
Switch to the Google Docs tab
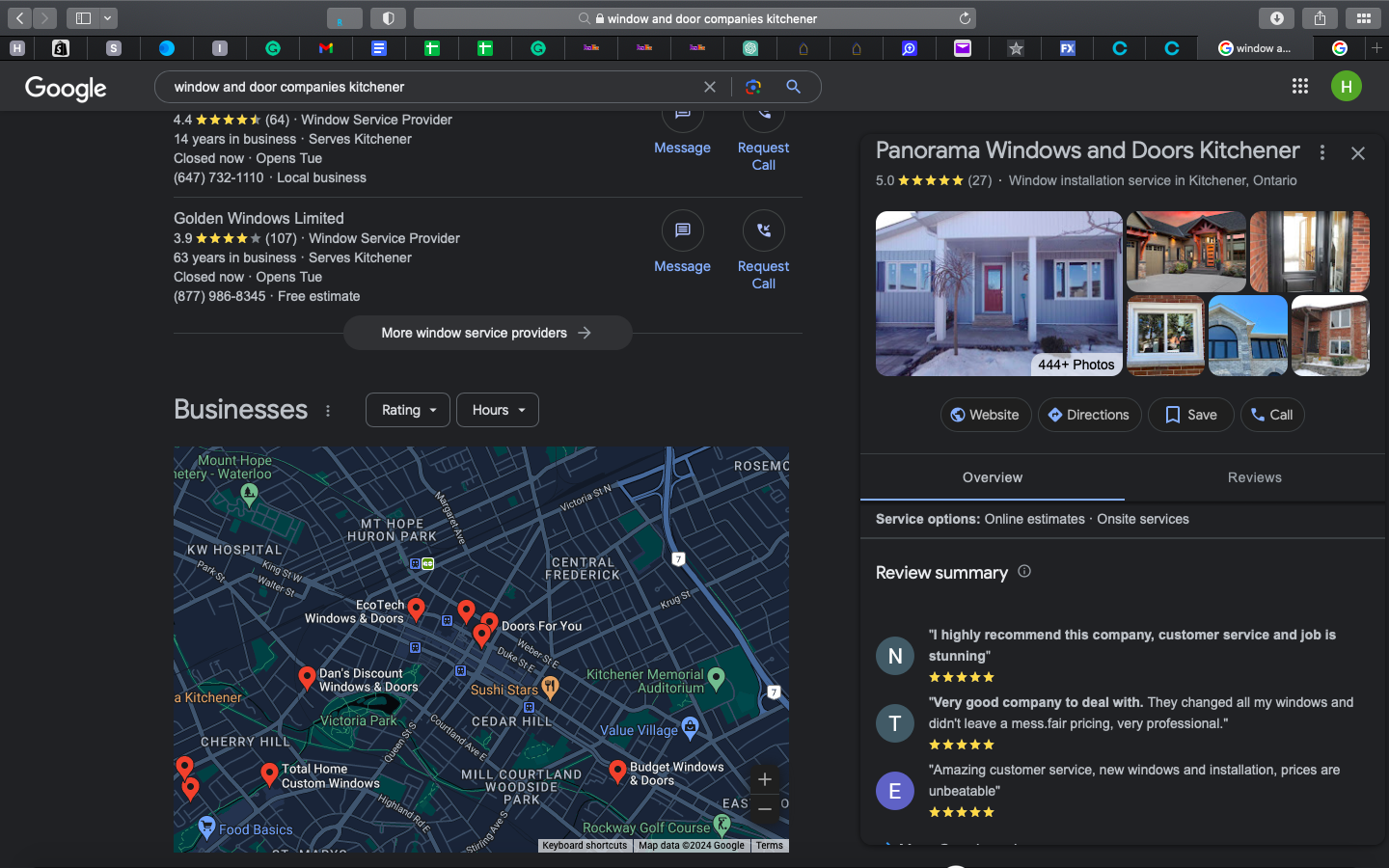[379, 48]
